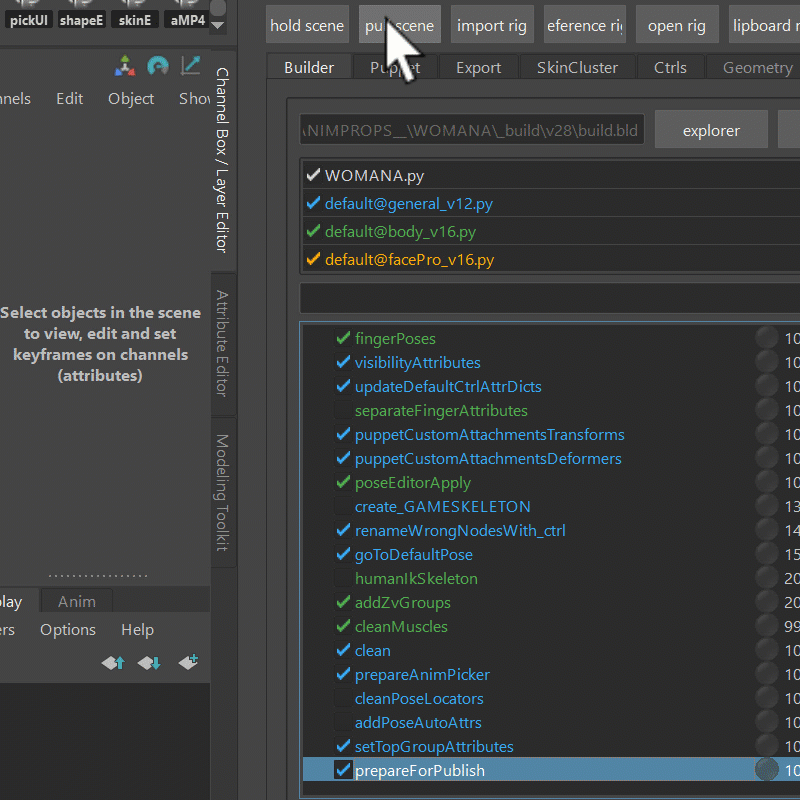Click the hyperbolic graph arrow icon
800x800 pixels.
(x=190, y=66)
